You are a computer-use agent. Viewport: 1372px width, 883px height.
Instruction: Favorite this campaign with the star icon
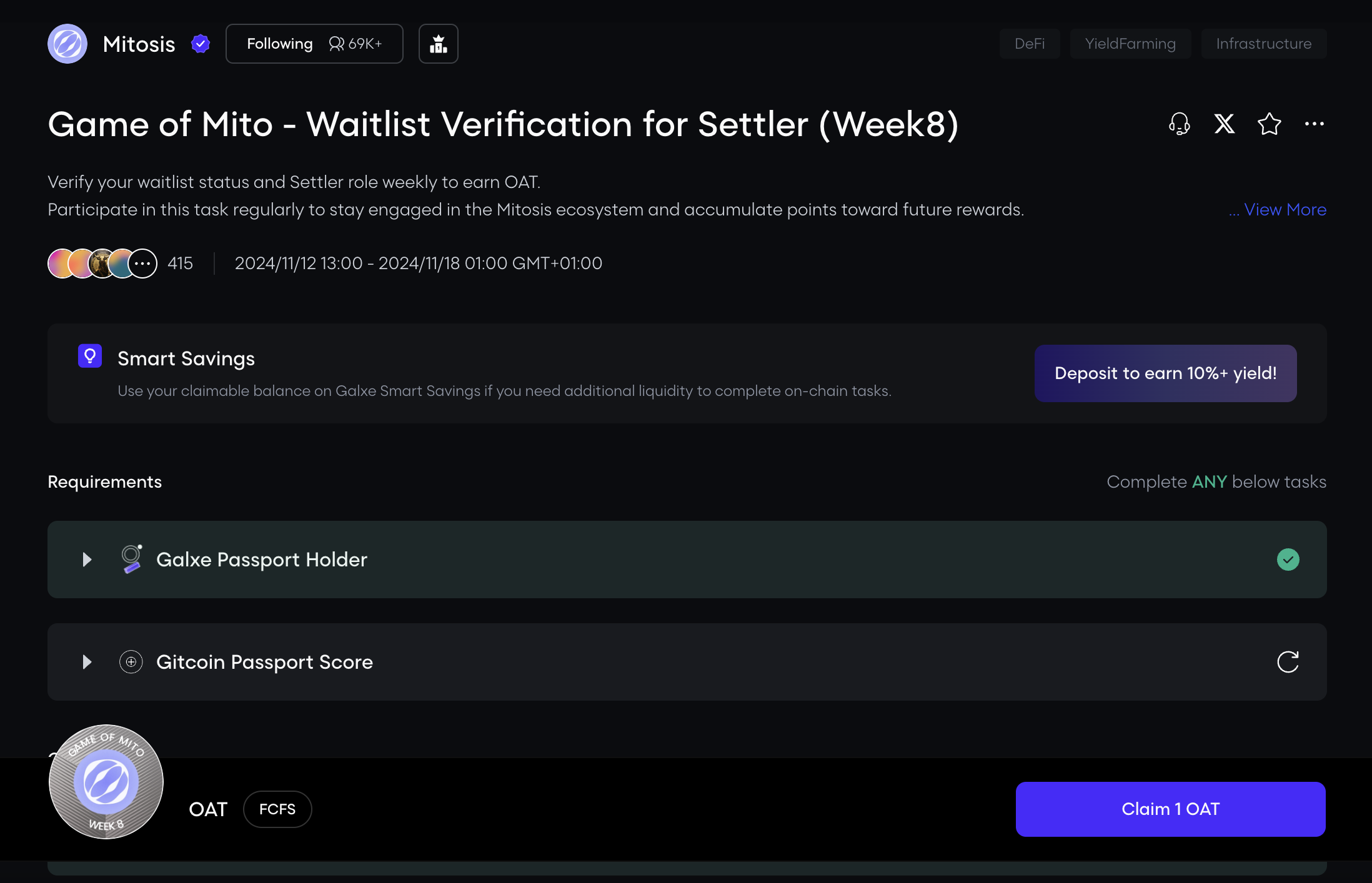(x=1269, y=124)
